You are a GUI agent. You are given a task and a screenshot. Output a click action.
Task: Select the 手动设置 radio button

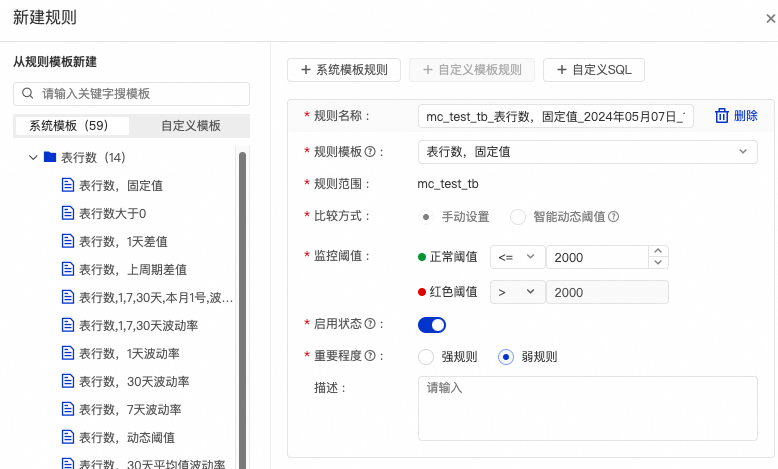426,217
